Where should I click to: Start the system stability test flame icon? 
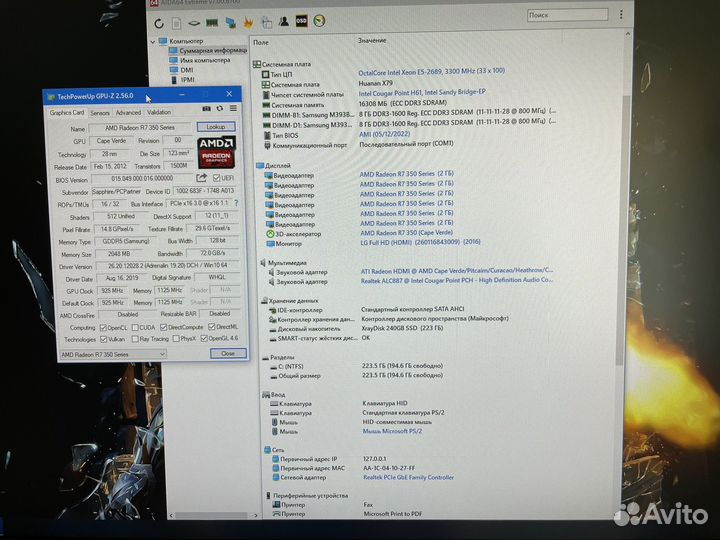pyautogui.click(x=248, y=22)
